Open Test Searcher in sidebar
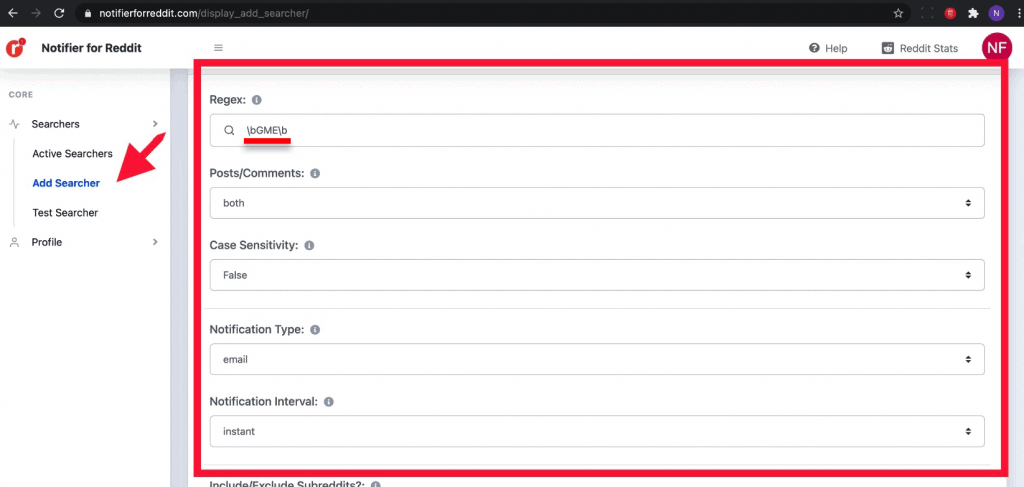The image size is (1024, 487). click(x=65, y=213)
